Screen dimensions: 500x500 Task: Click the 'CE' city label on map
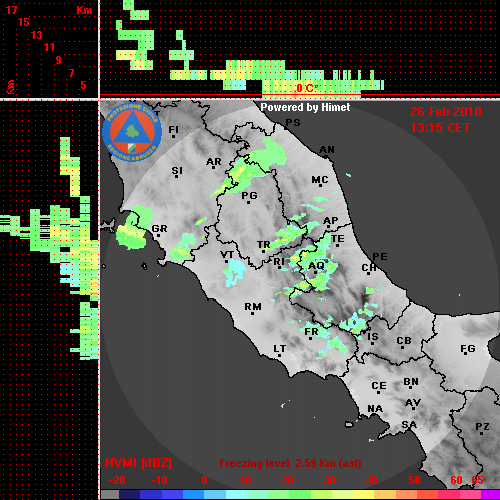(x=379, y=386)
